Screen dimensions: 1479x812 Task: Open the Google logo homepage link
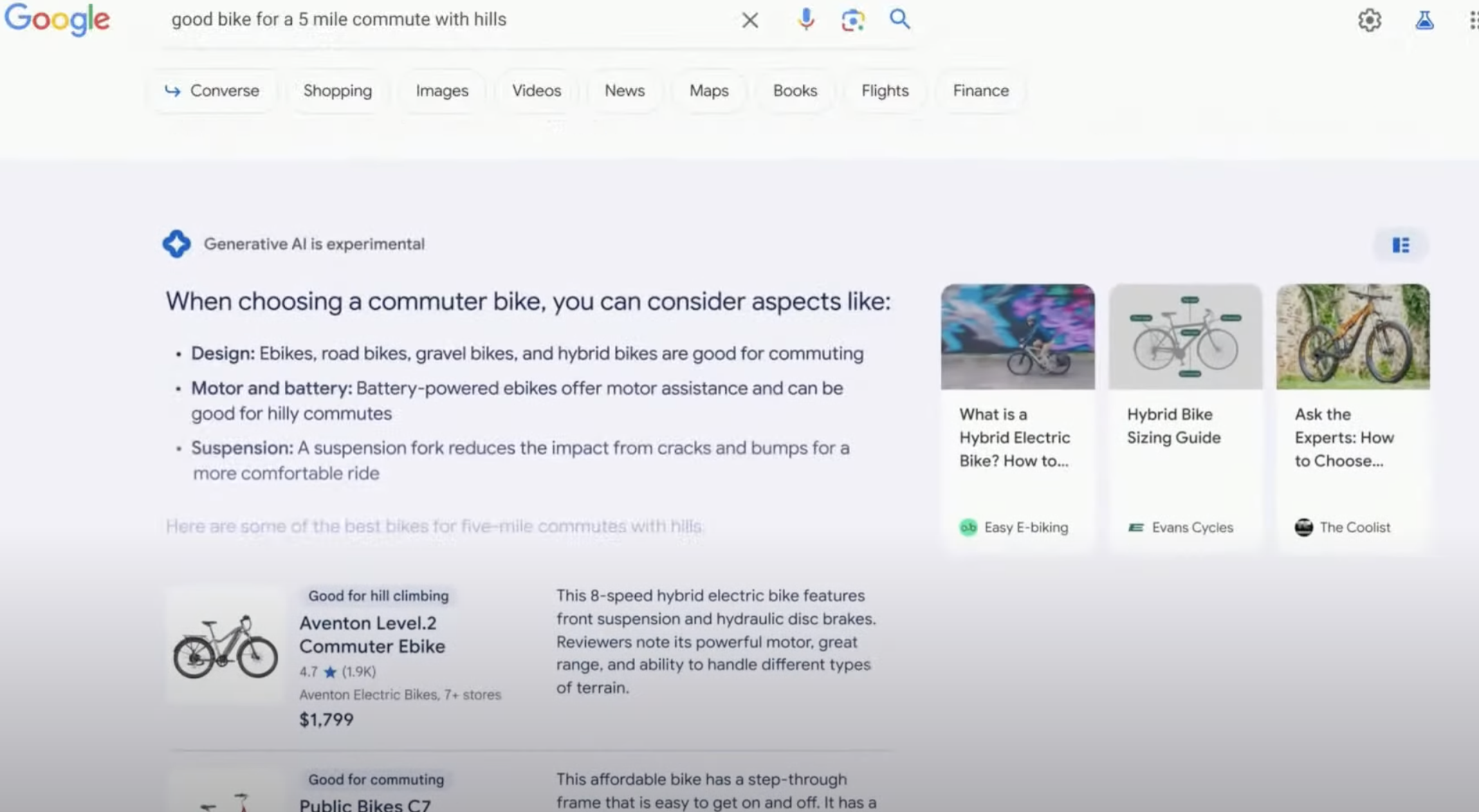click(x=57, y=19)
